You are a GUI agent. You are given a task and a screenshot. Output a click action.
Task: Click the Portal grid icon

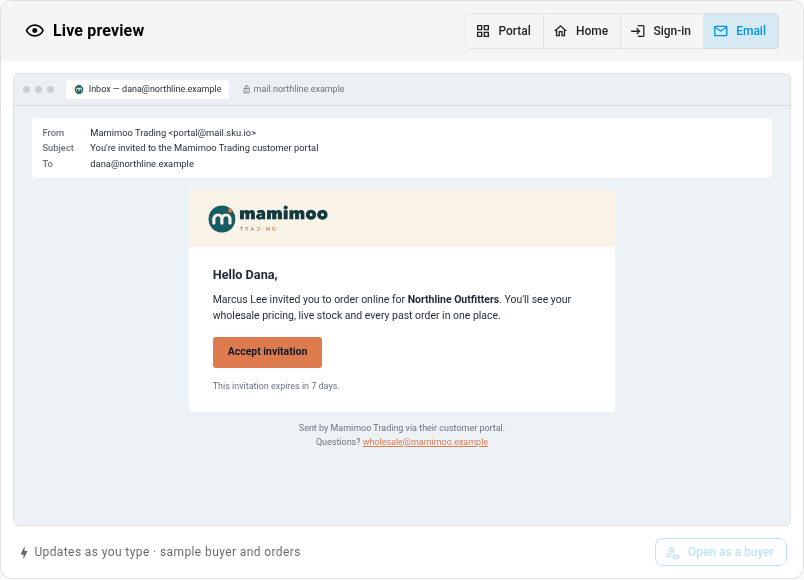483,31
